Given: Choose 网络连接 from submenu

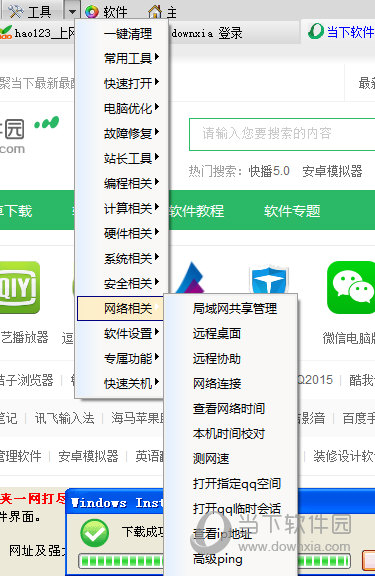Looking at the screenshot, I should click(231, 384).
